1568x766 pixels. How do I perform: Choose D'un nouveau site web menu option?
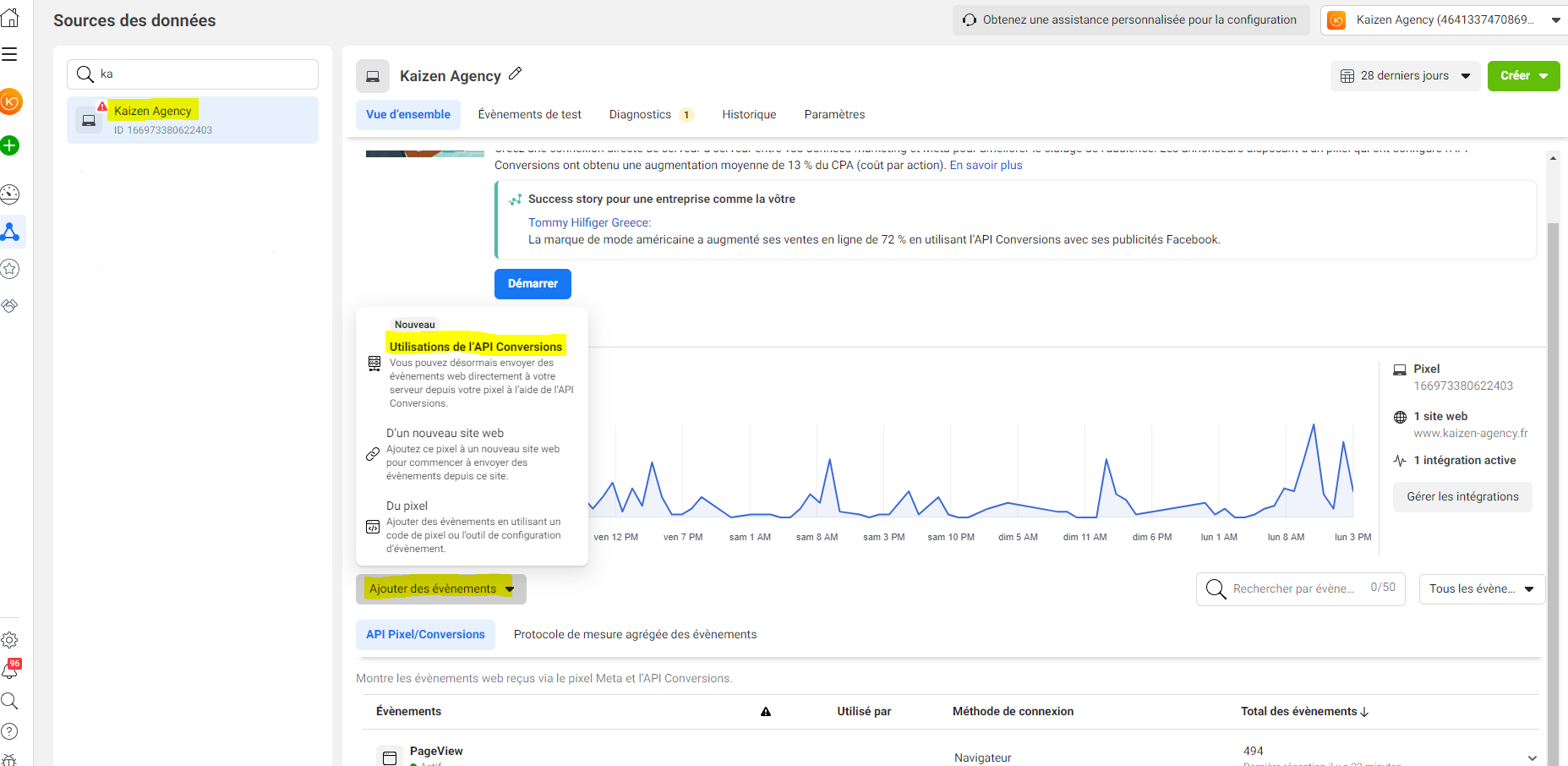[x=472, y=455]
